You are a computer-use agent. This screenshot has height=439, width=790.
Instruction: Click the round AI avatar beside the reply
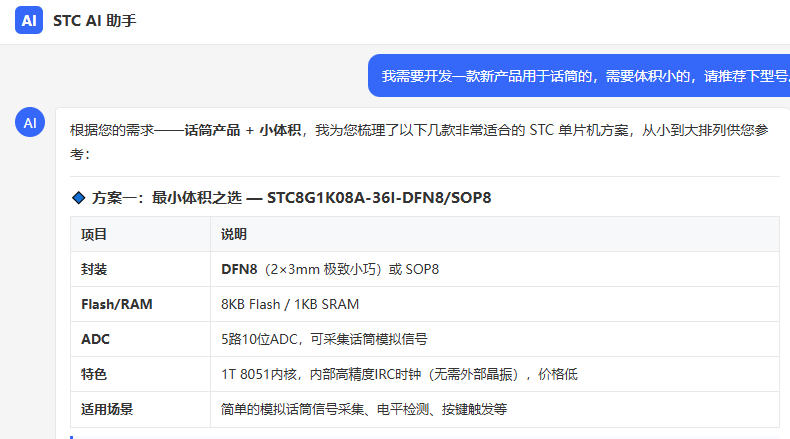(x=30, y=122)
